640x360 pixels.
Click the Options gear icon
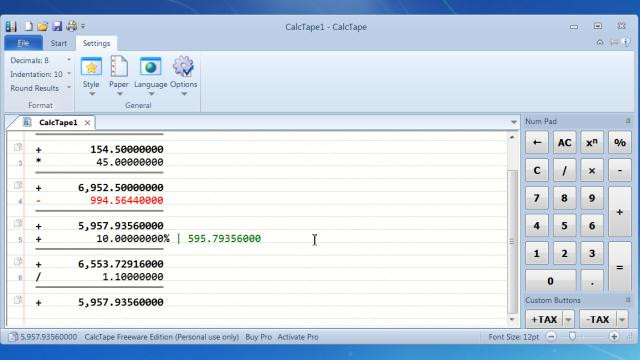(183, 66)
